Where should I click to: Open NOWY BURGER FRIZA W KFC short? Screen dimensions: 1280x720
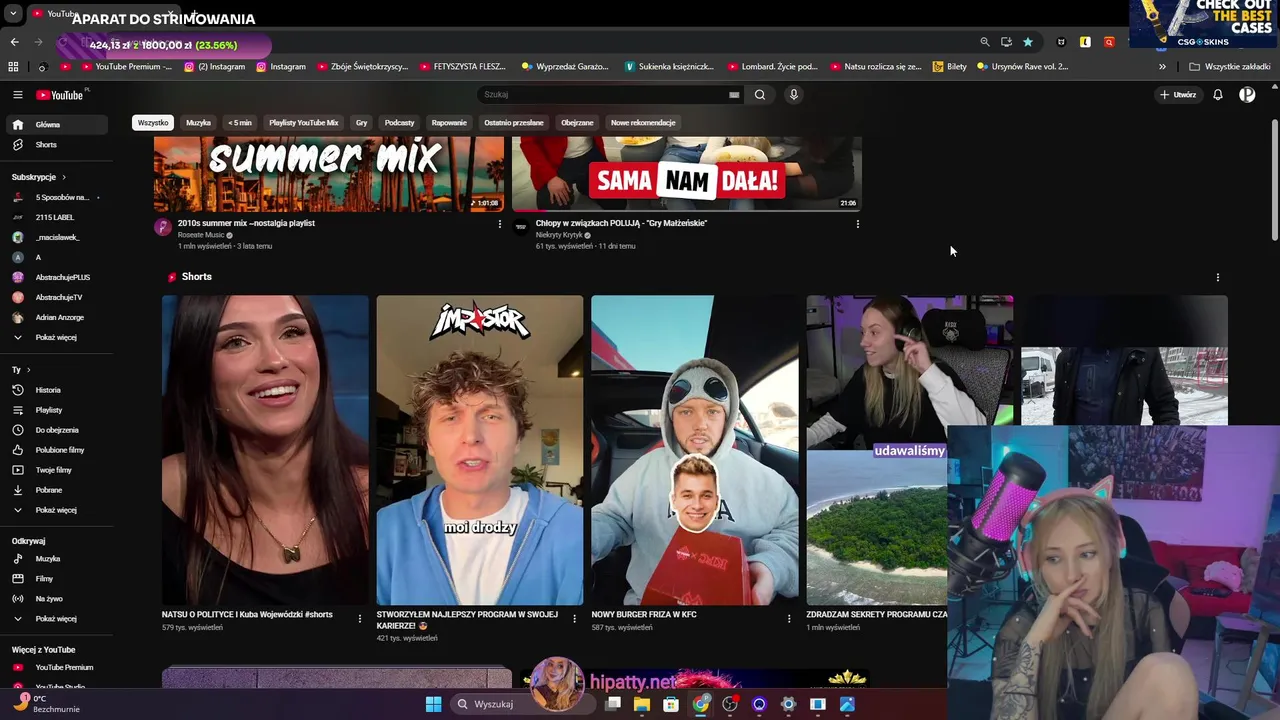pyautogui.click(x=694, y=450)
